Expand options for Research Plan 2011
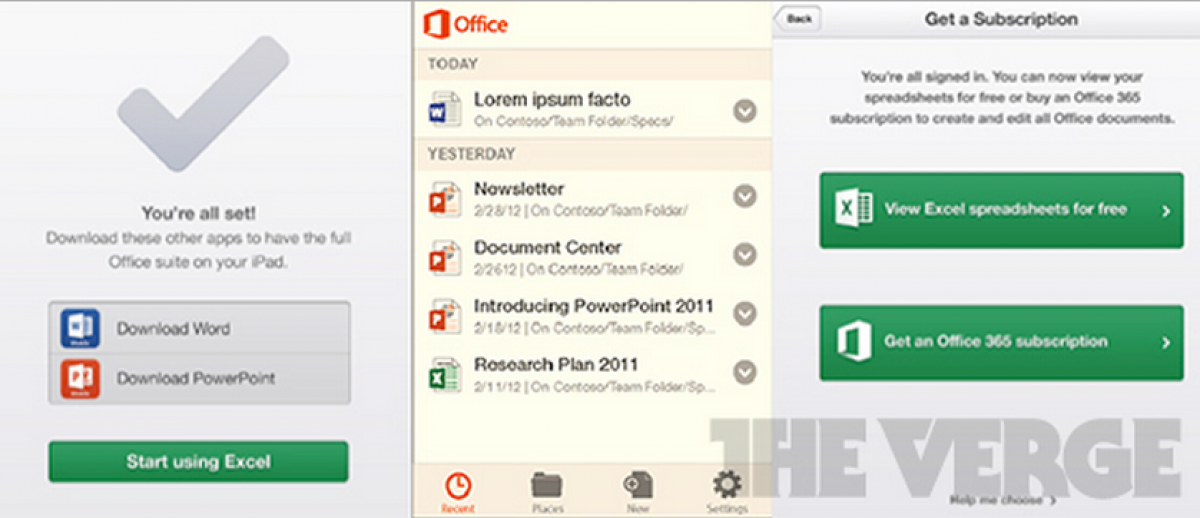 click(744, 373)
